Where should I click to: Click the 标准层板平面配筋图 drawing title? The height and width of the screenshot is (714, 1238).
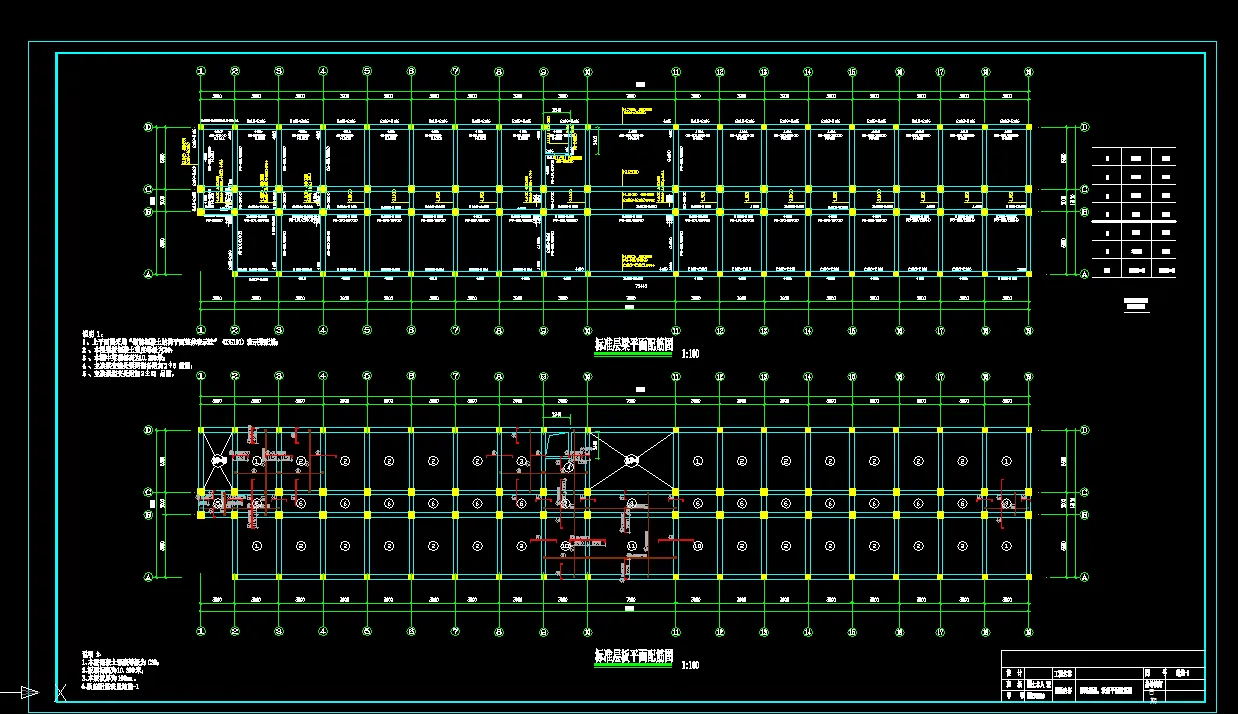point(632,656)
